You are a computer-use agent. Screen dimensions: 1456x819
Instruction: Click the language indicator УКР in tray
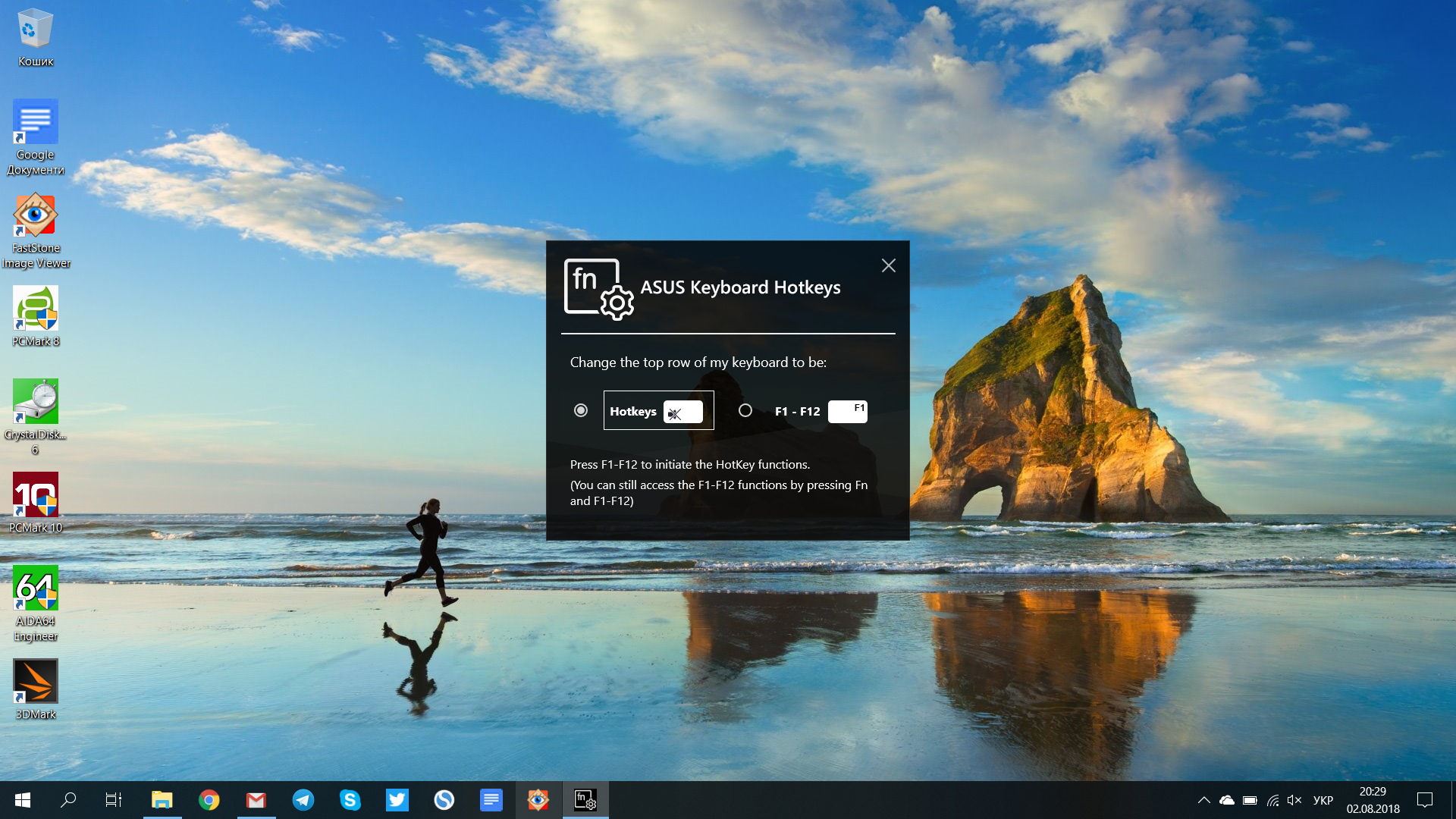(1320, 799)
